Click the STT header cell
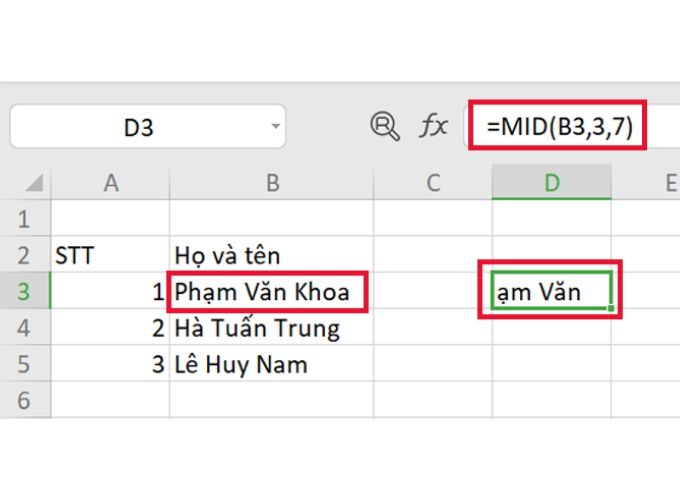The height and width of the screenshot is (500, 680). (x=76, y=256)
